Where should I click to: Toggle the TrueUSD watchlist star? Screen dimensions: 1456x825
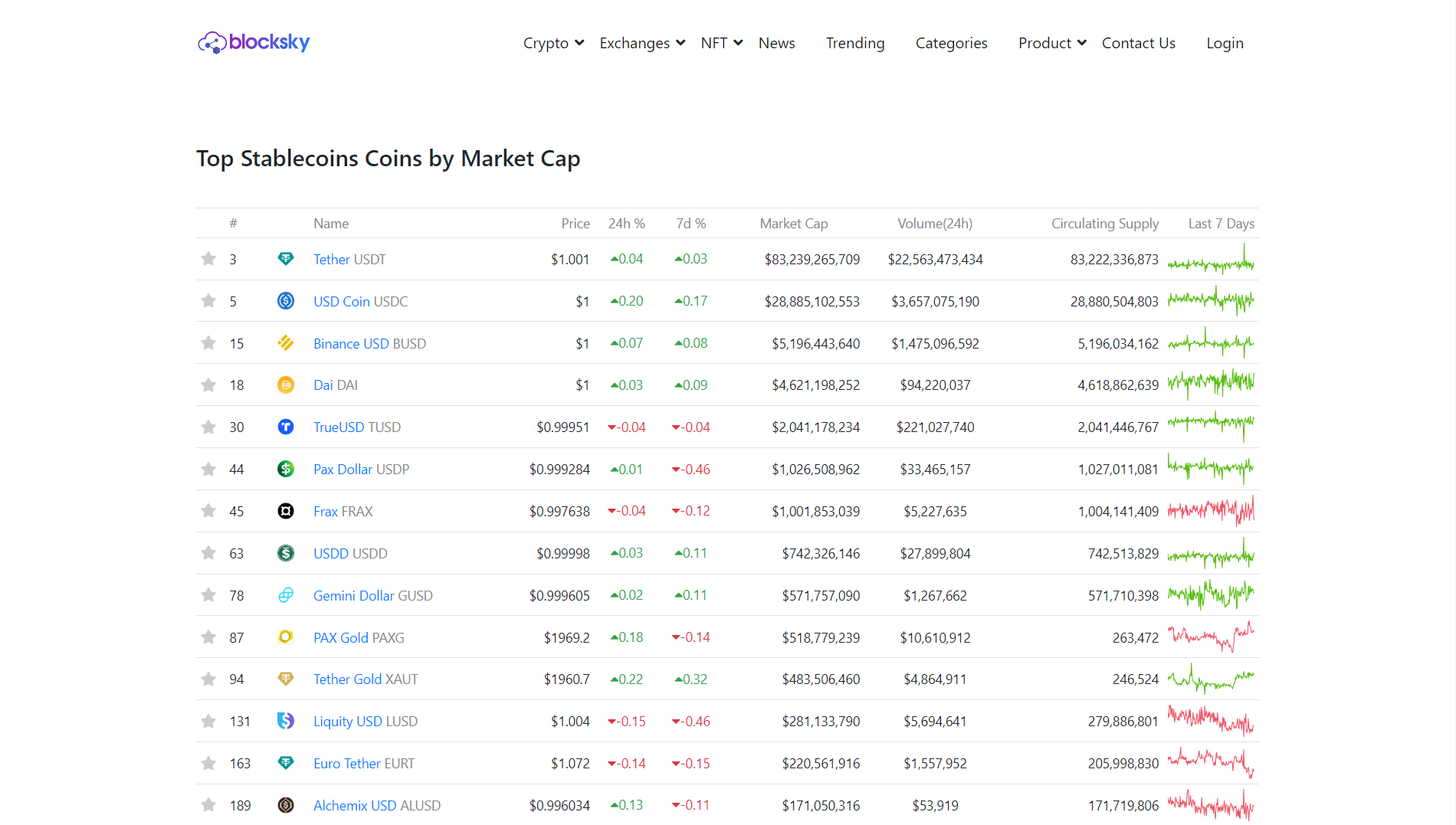(208, 427)
